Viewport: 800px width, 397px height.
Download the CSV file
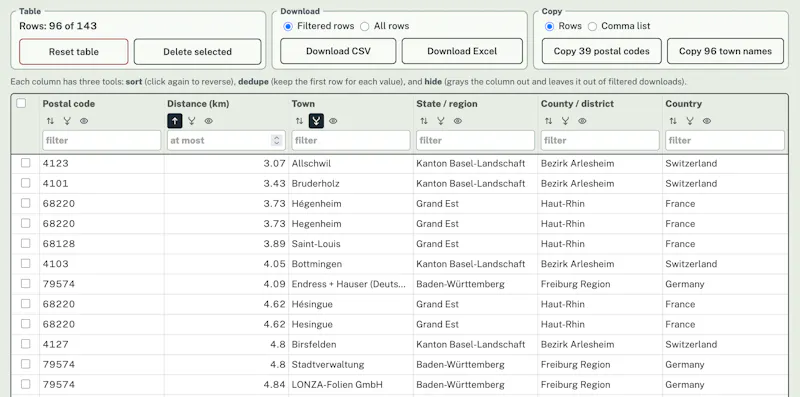[x=338, y=51]
